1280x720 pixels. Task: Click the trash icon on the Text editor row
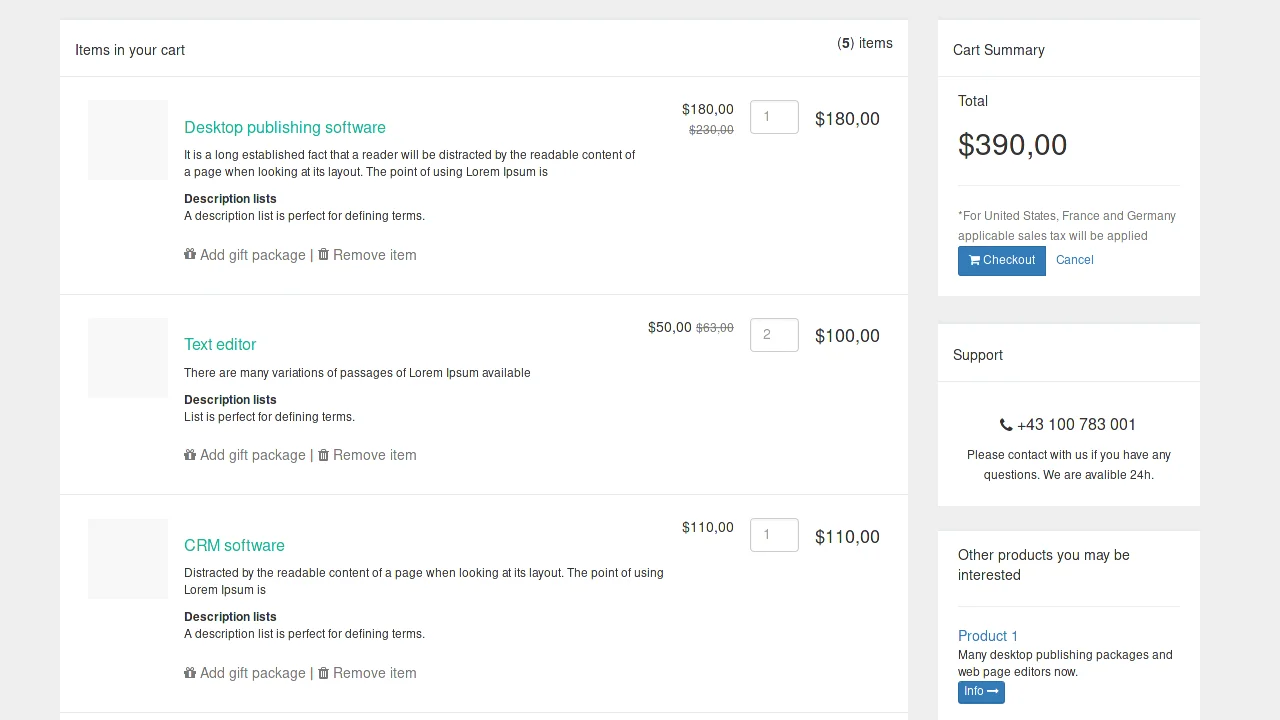coord(323,455)
